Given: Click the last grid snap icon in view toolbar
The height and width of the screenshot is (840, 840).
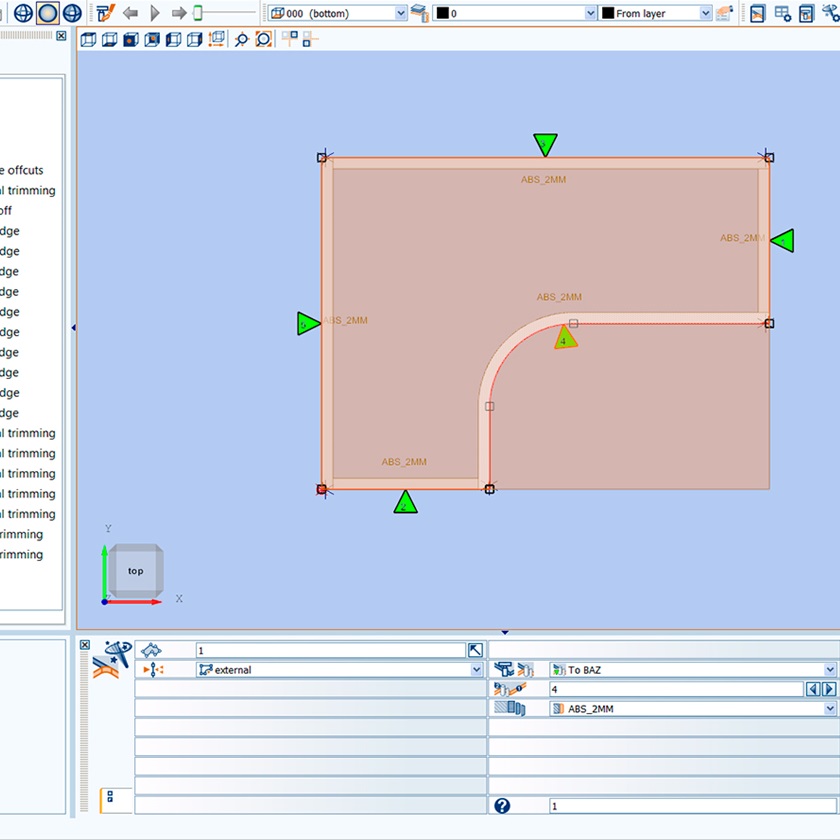Looking at the screenshot, I should [x=310, y=39].
